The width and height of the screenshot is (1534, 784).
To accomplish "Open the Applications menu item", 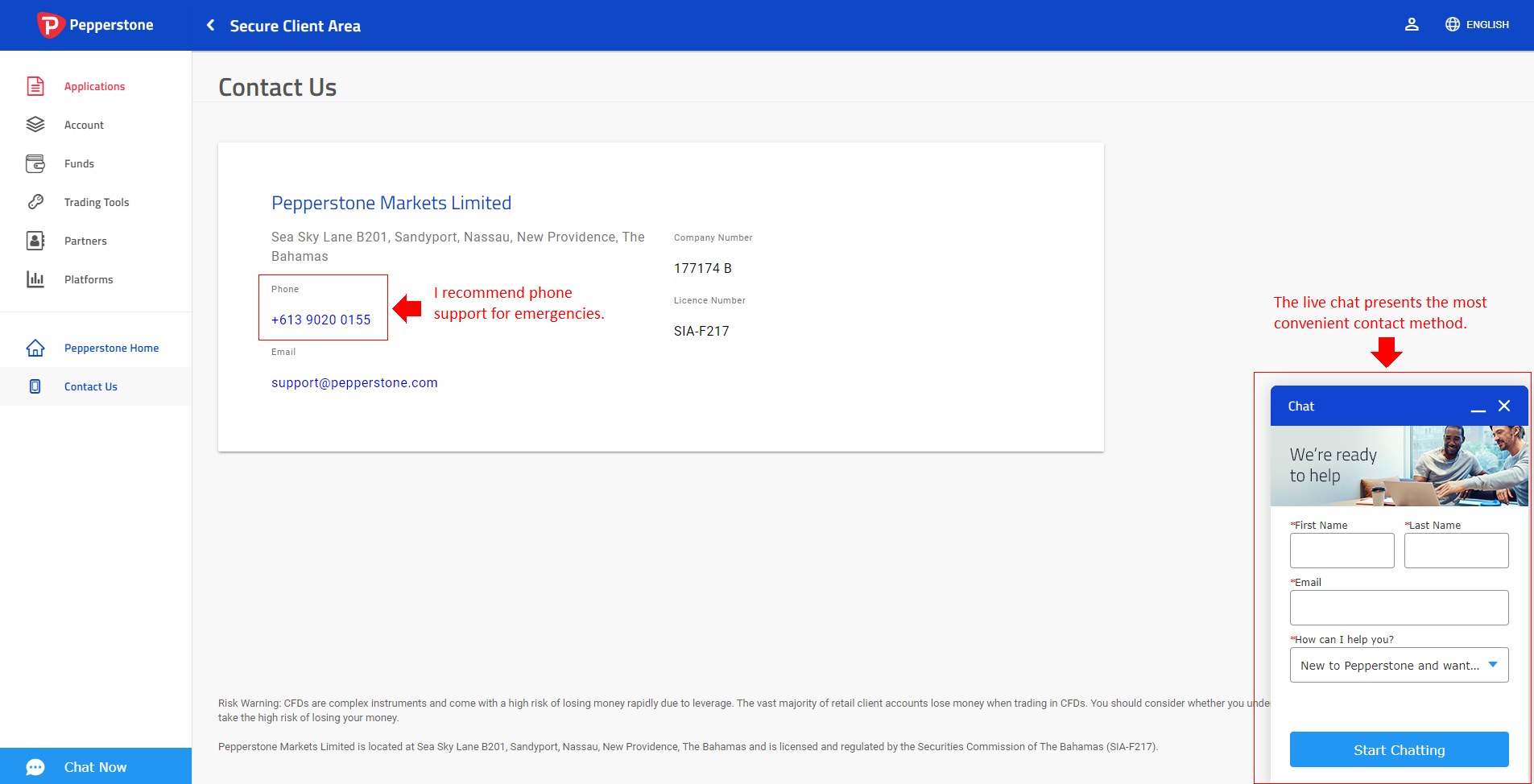I will [96, 86].
